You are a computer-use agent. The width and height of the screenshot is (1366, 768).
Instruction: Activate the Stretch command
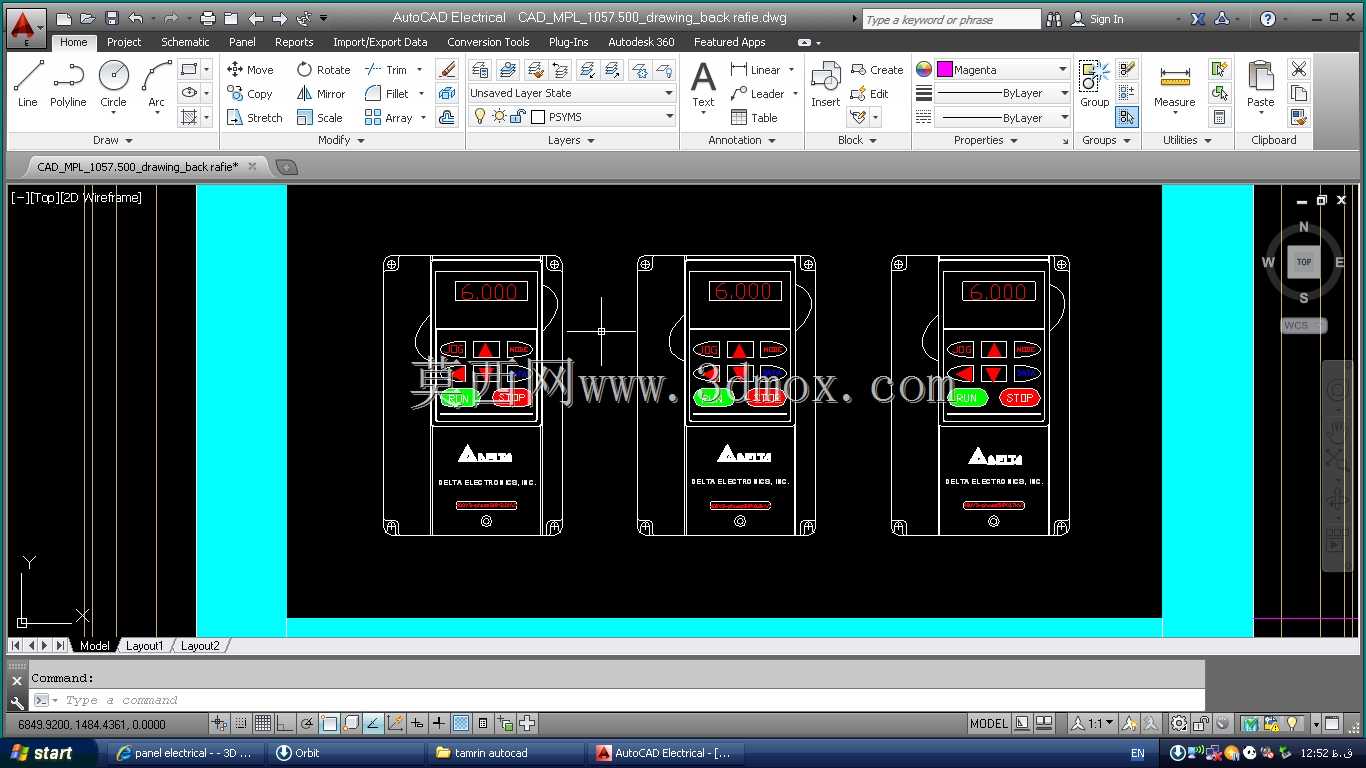coord(254,118)
